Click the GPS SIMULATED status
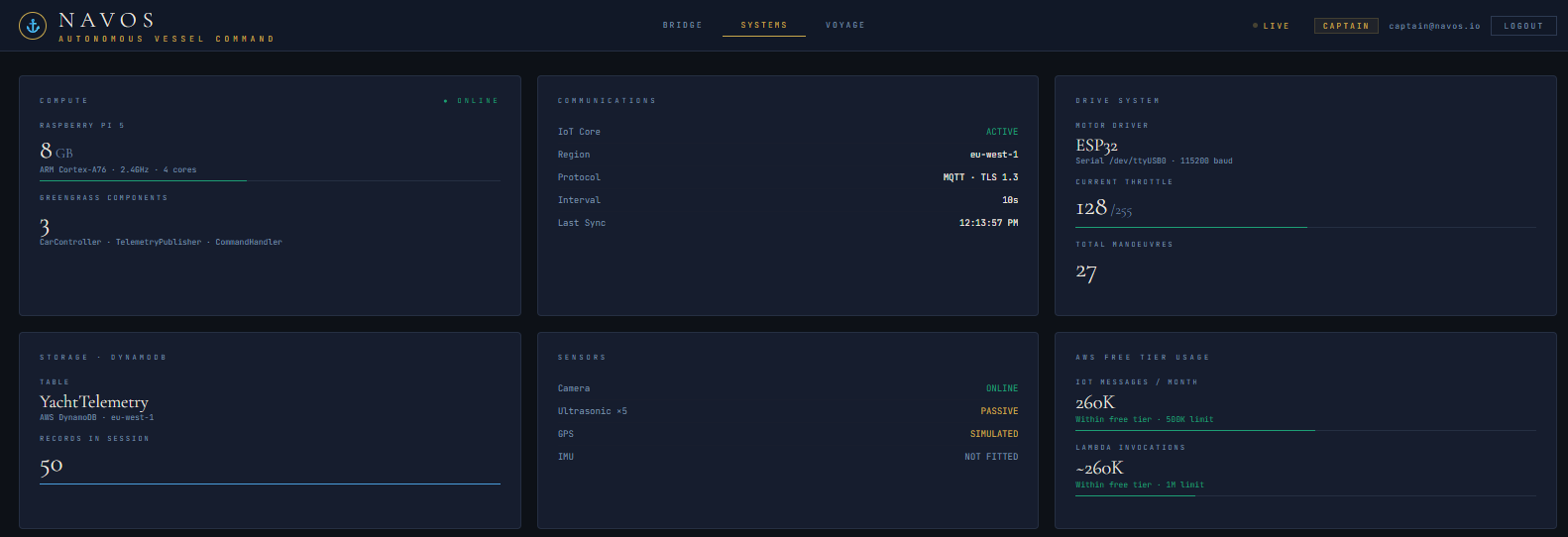The height and width of the screenshot is (537, 1568). click(994, 434)
